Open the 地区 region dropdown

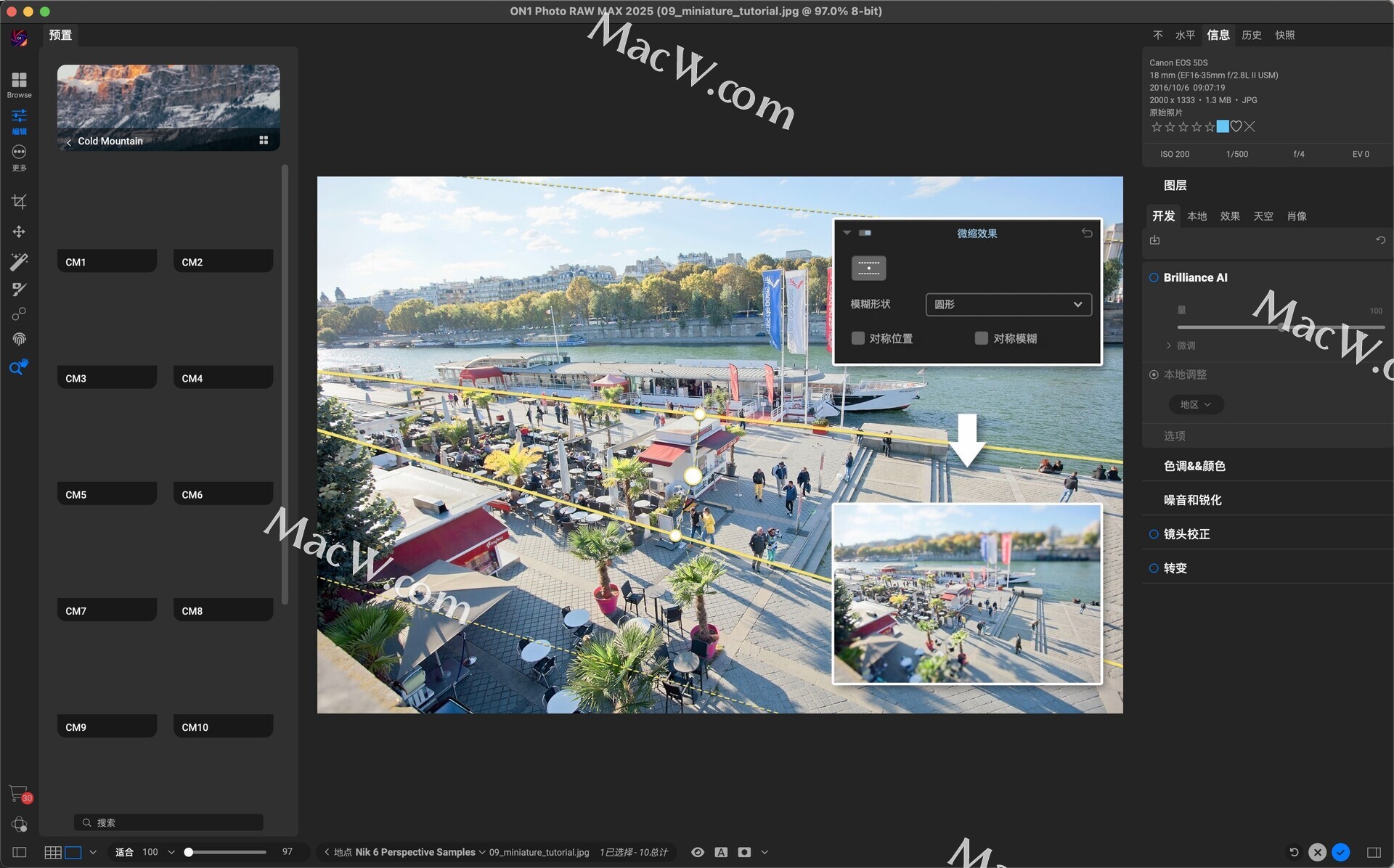(x=1195, y=404)
